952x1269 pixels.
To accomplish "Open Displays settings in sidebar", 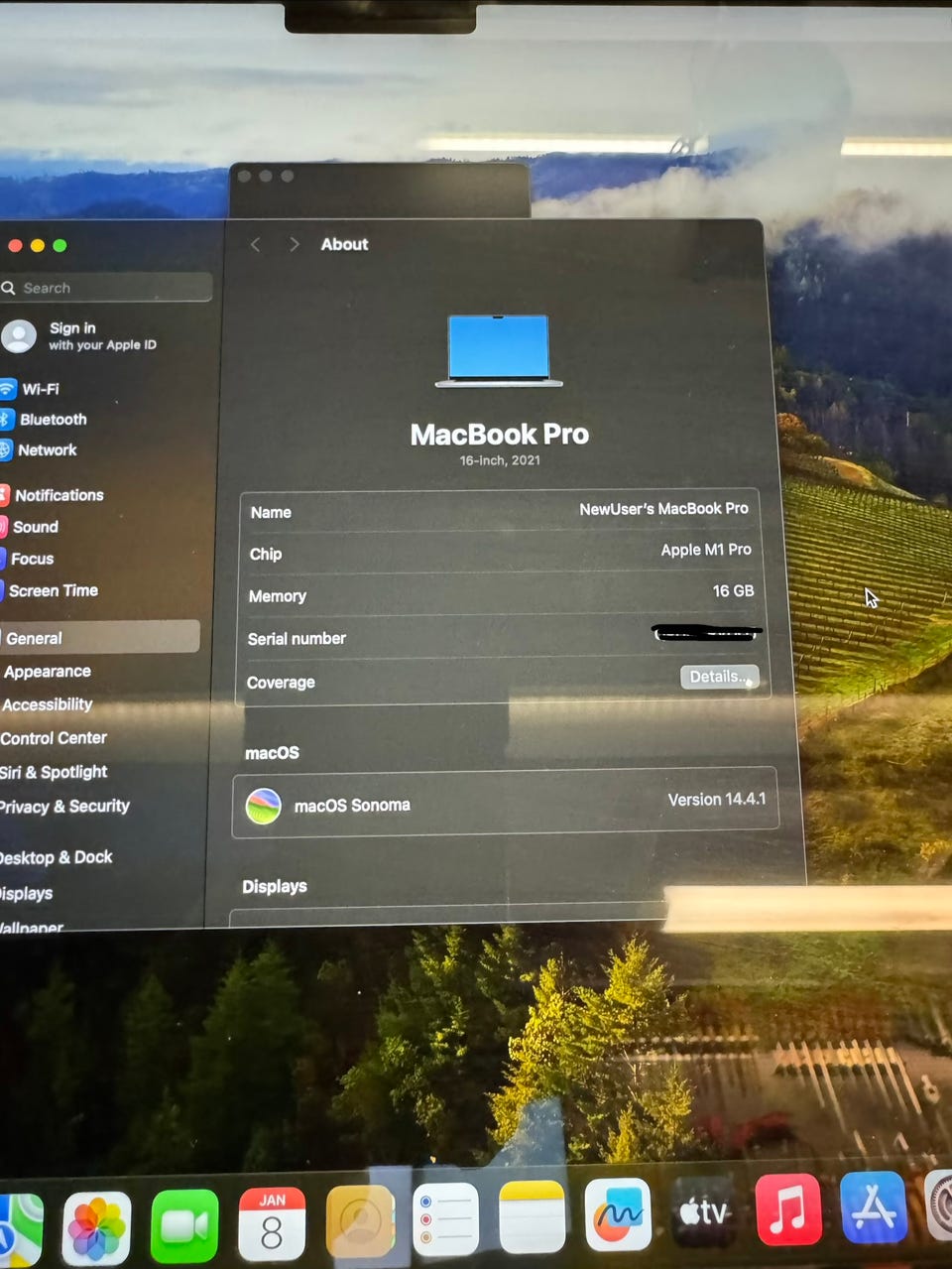I will click(26, 893).
